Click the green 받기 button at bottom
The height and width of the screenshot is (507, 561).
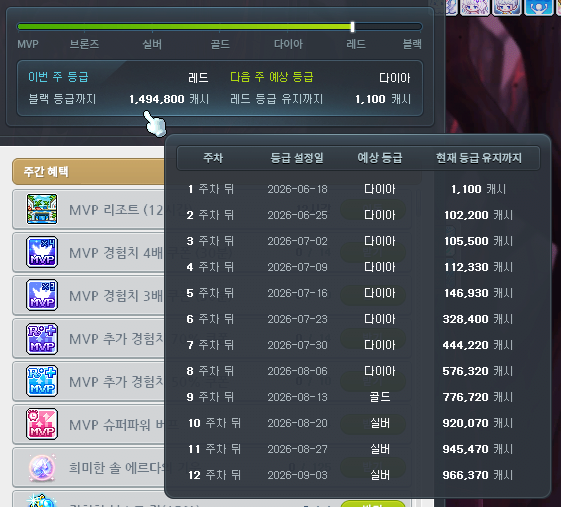click(373, 504)
